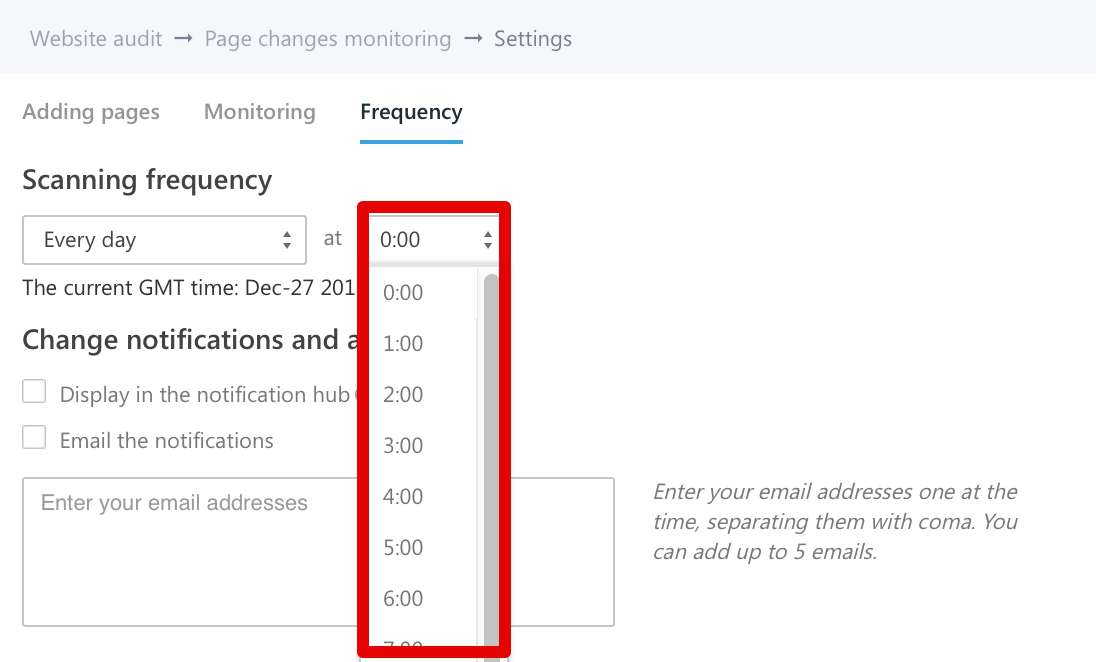Choose 5:00 from the dropdown list
This screenshot has width=1096, height=662.
coord(404,548)
